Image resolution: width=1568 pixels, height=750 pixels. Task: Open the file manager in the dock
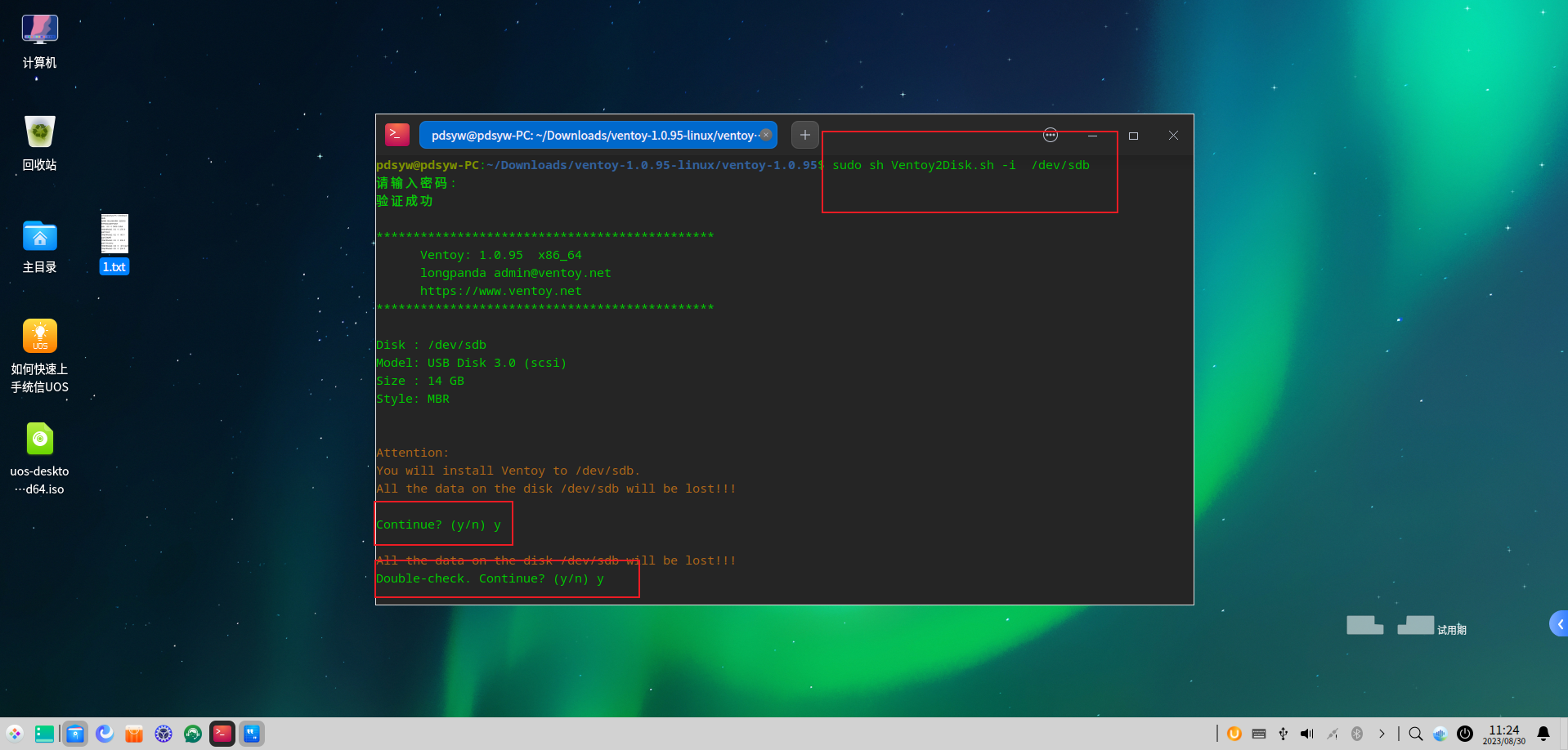pos(75,734)
